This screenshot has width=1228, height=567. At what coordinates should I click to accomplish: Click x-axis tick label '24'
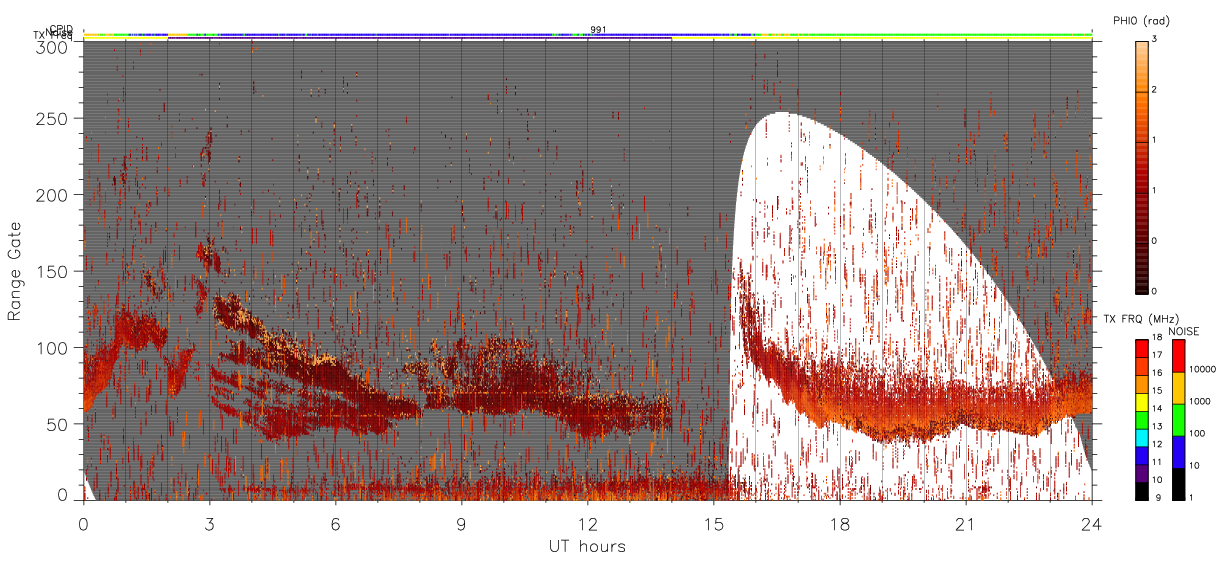pos(1092,524)
